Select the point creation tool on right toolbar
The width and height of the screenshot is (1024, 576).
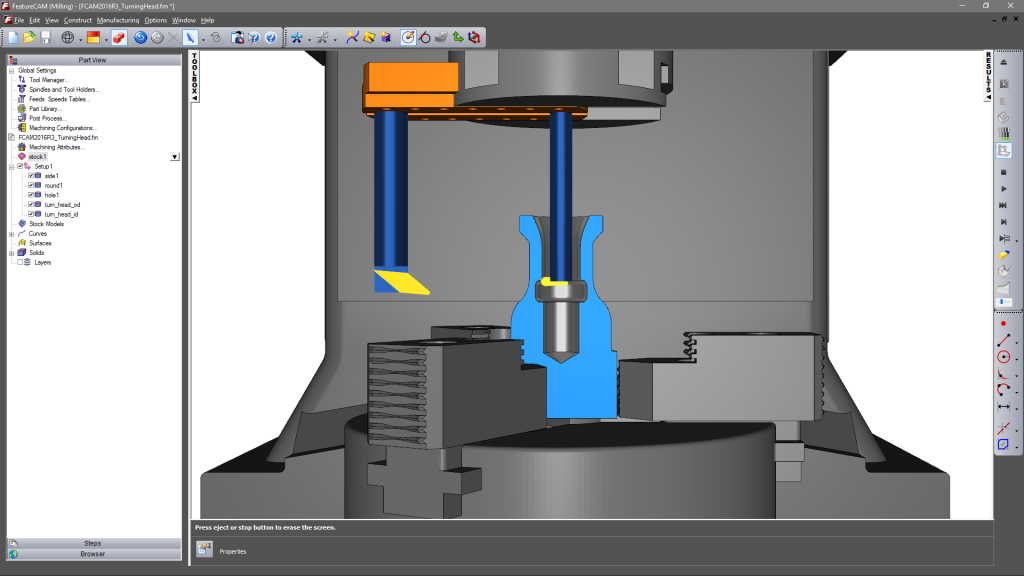pyautogui.click(x=1005, y=324)
